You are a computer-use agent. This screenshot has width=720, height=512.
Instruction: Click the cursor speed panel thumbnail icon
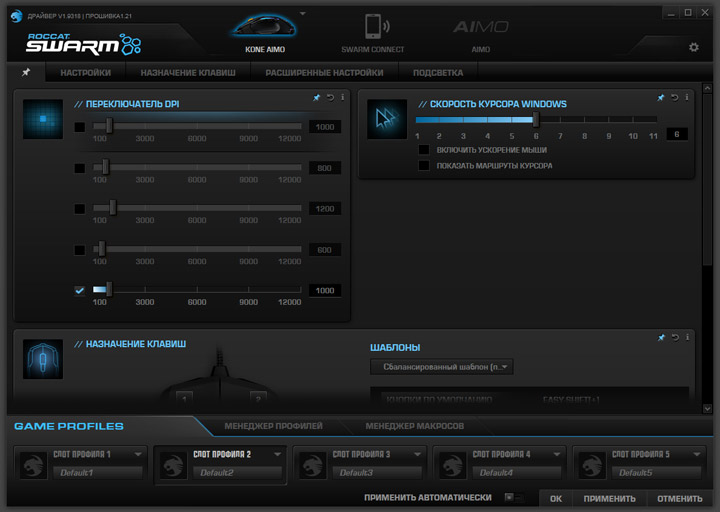(x=387, y=119)
